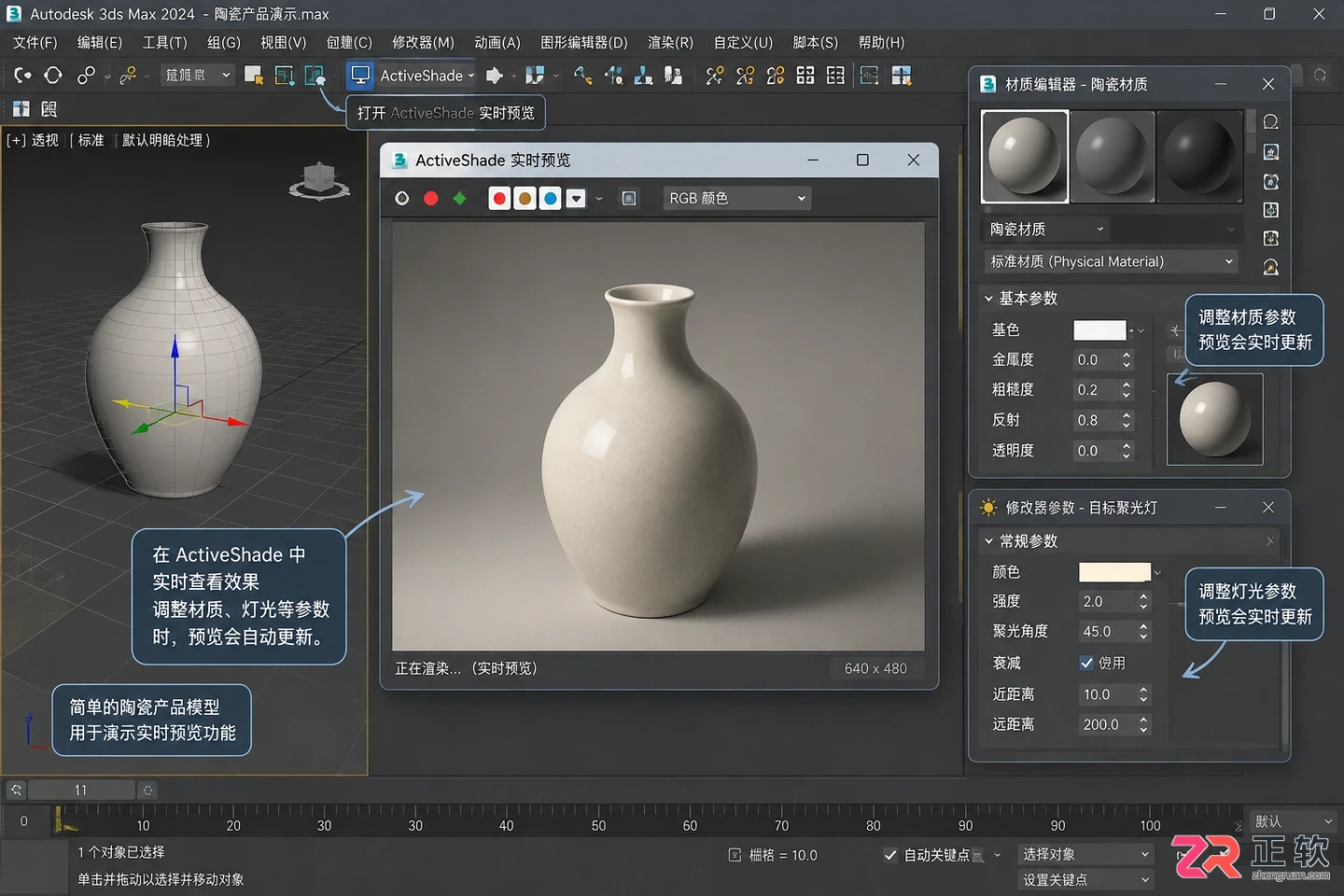The height and width of the screenshot is (896, 1344).
Task: Click the ViewCube in the perspective viewport
Action: point(319,181)
